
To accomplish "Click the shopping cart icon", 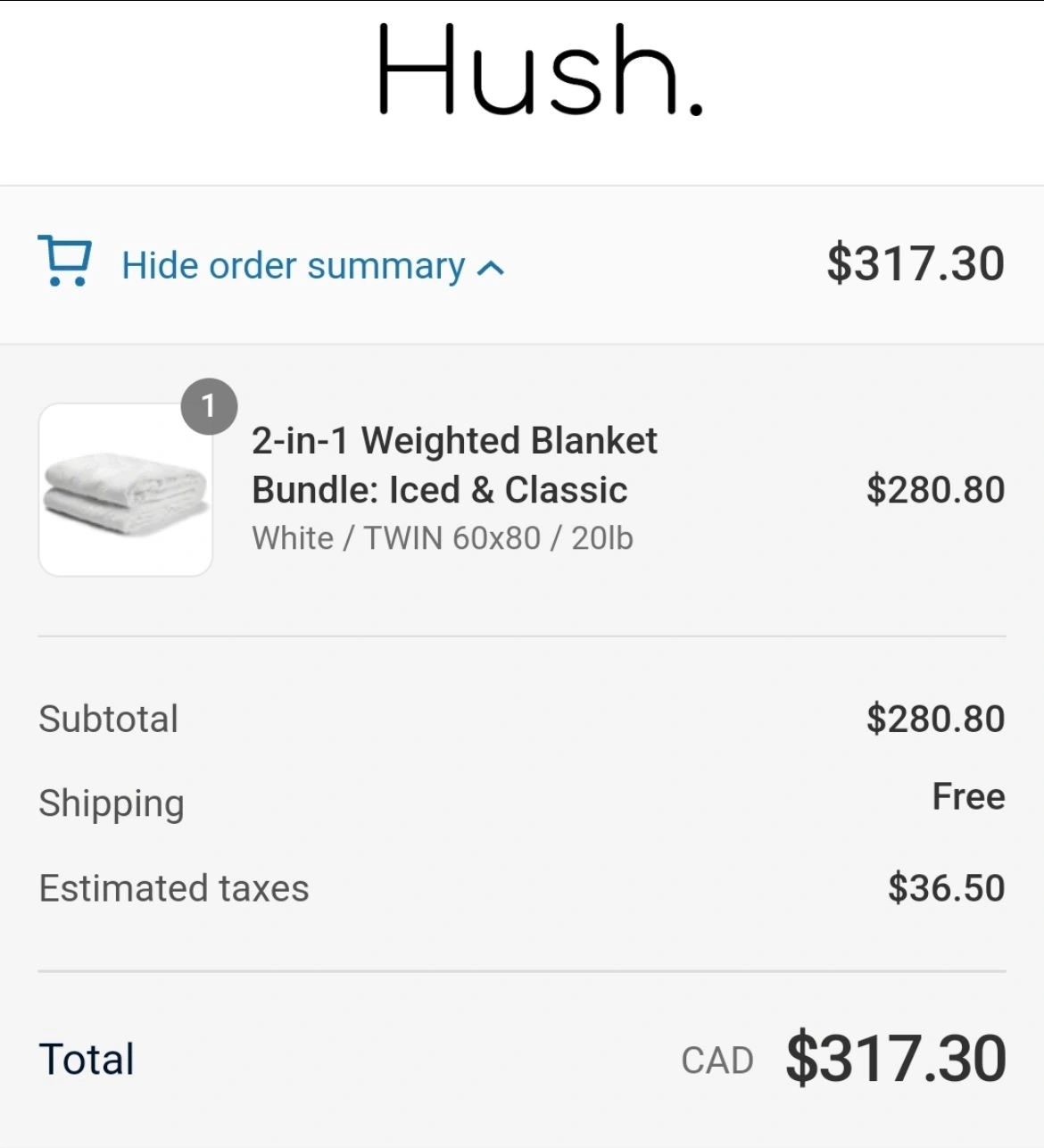I will tap(64, 261).
